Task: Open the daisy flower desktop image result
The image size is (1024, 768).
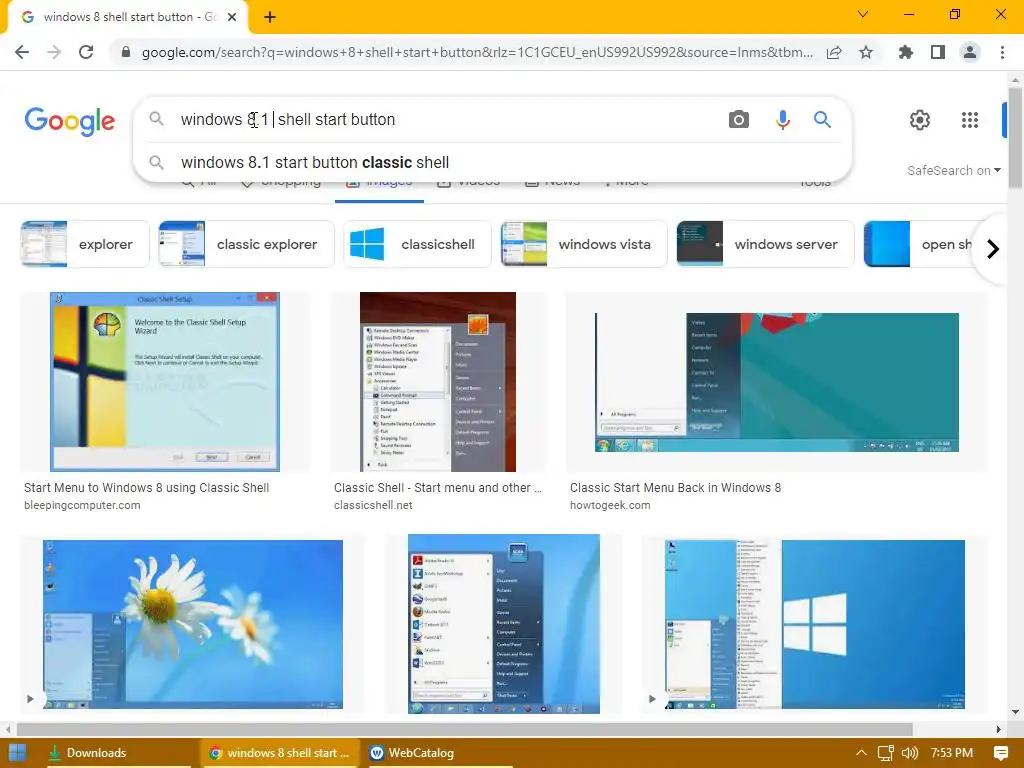Action: (x=193, y=624)
